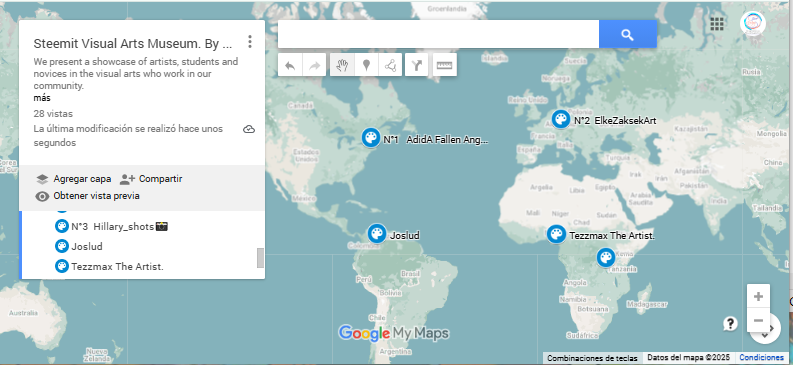793x365 pixels.
Task: Click Agregar capa
Action: (x=74, y=179)
